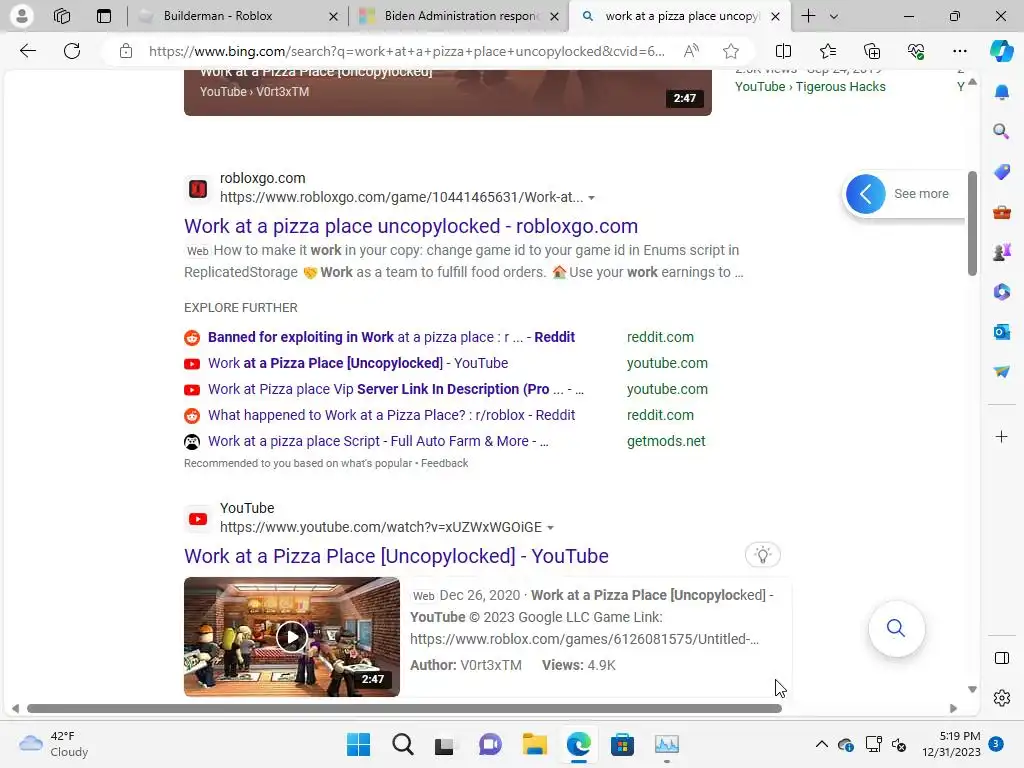Open Work at Pizza place Vip Server link

[396, 389]
